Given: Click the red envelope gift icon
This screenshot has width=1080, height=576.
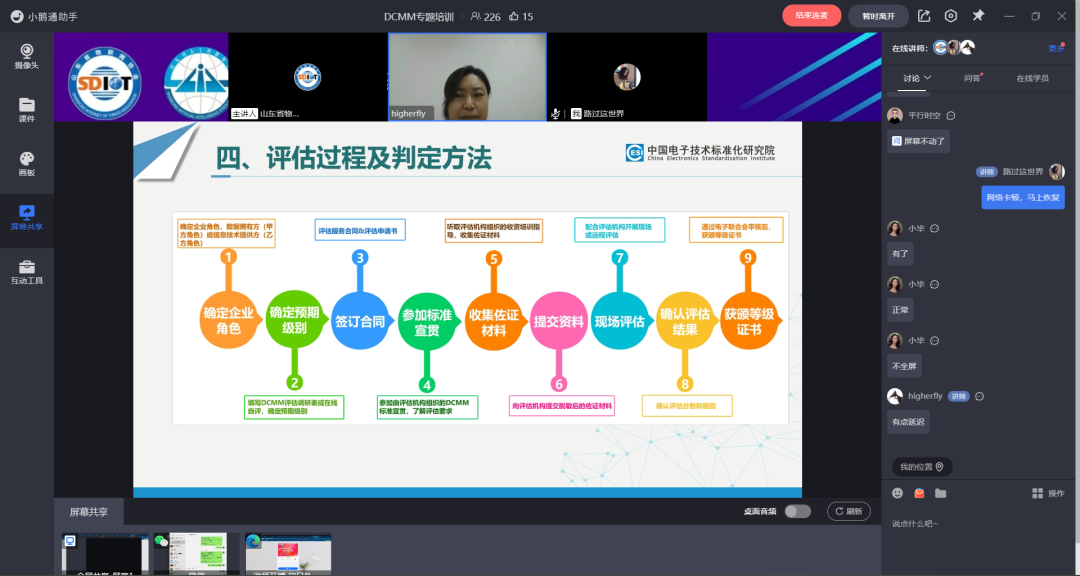Looking at the screenshot, I should (x=919, y=493).
